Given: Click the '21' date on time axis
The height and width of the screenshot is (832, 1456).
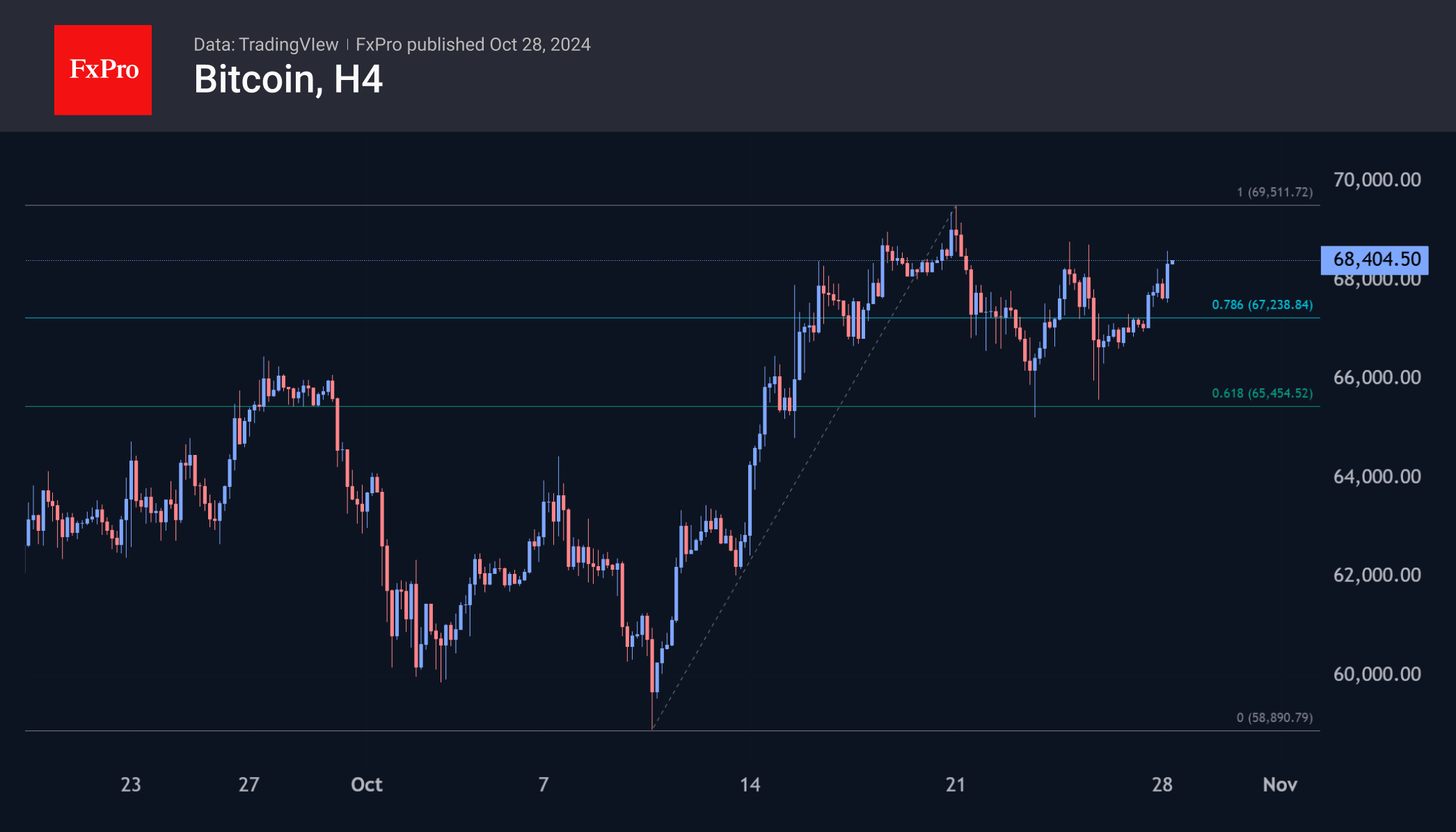Looking at the screenshot, I should click(x=956, y=785).
